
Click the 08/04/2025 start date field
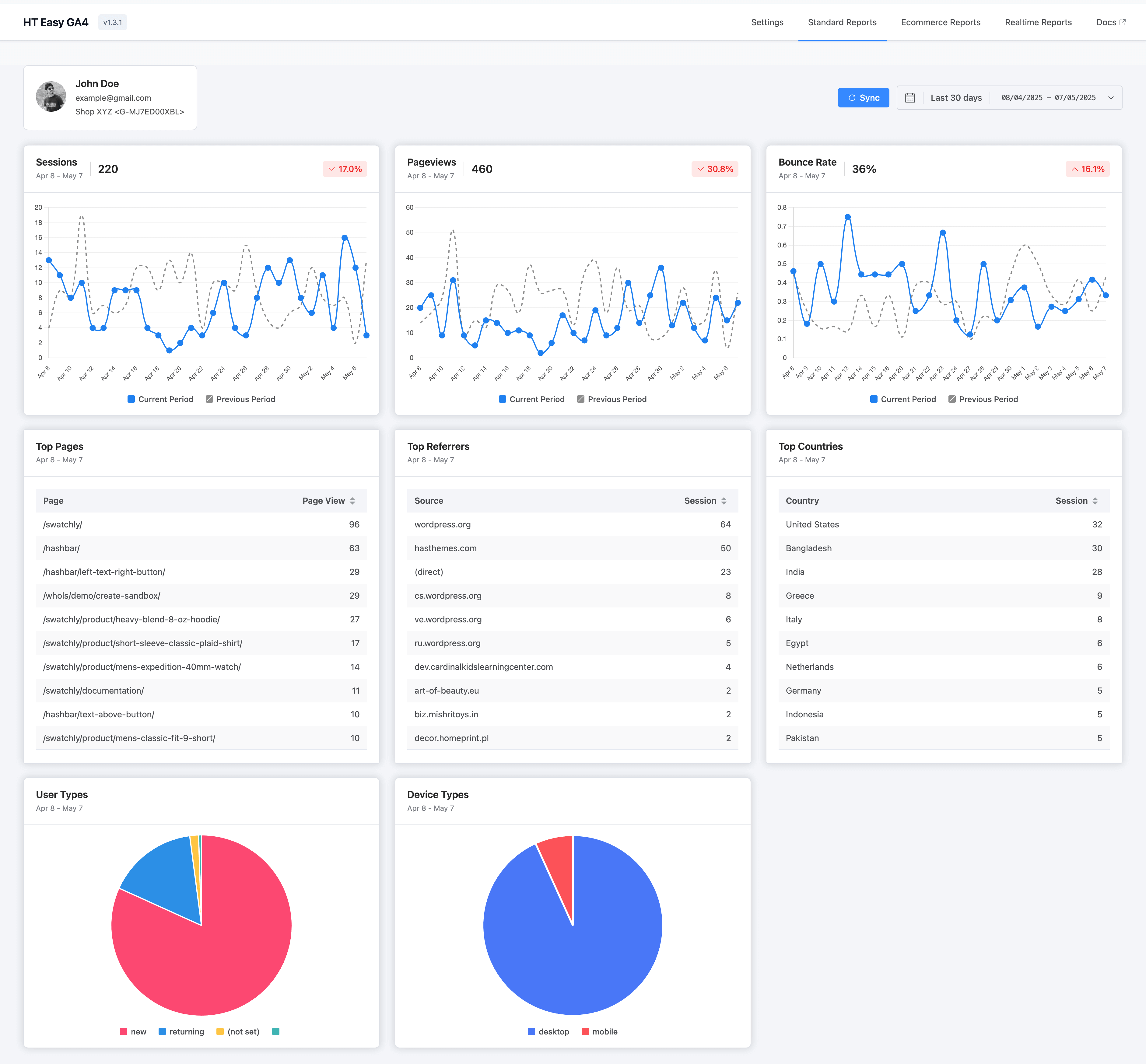pos(1022,98)
